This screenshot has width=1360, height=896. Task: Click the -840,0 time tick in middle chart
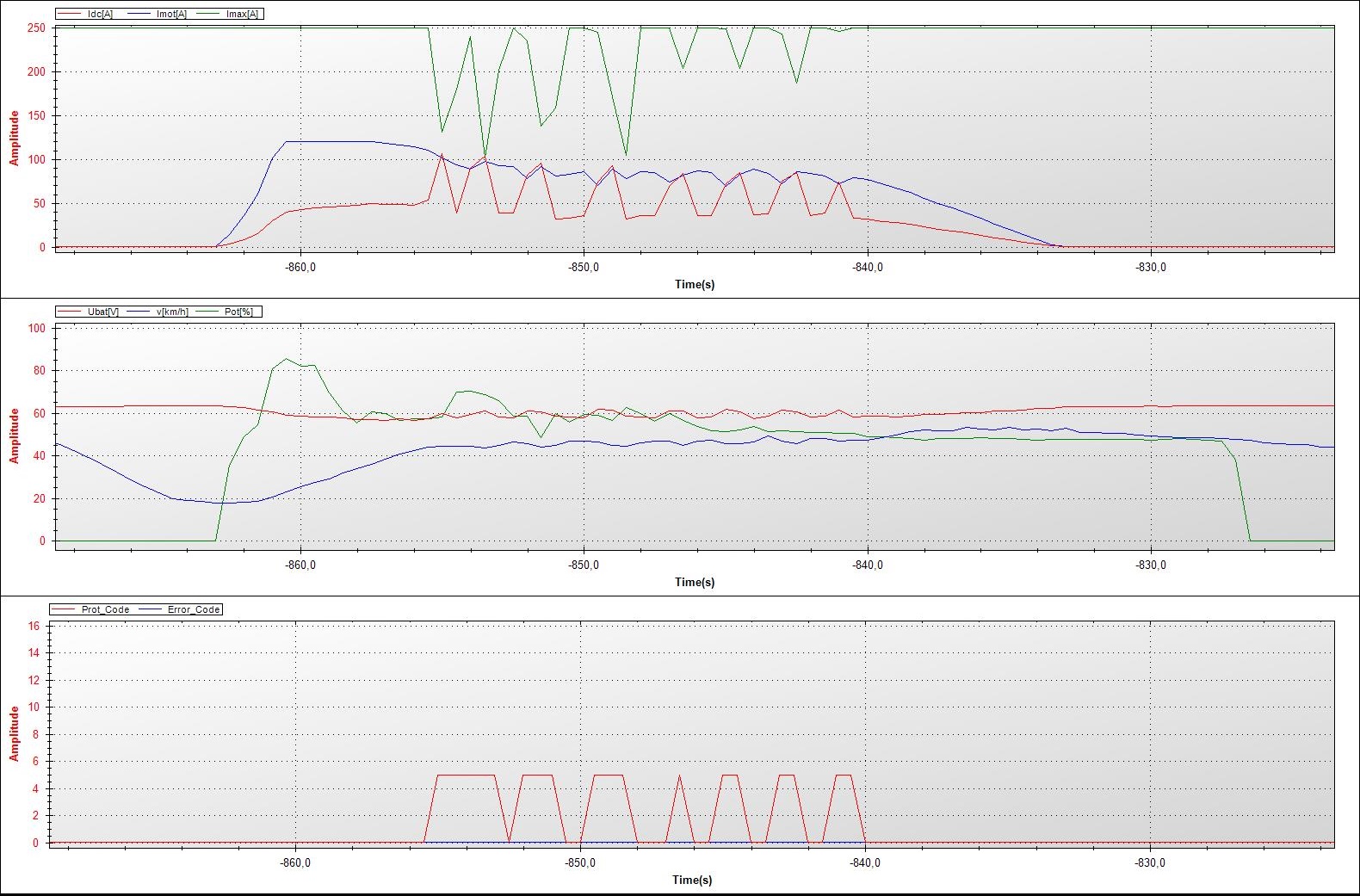(868, 565)
